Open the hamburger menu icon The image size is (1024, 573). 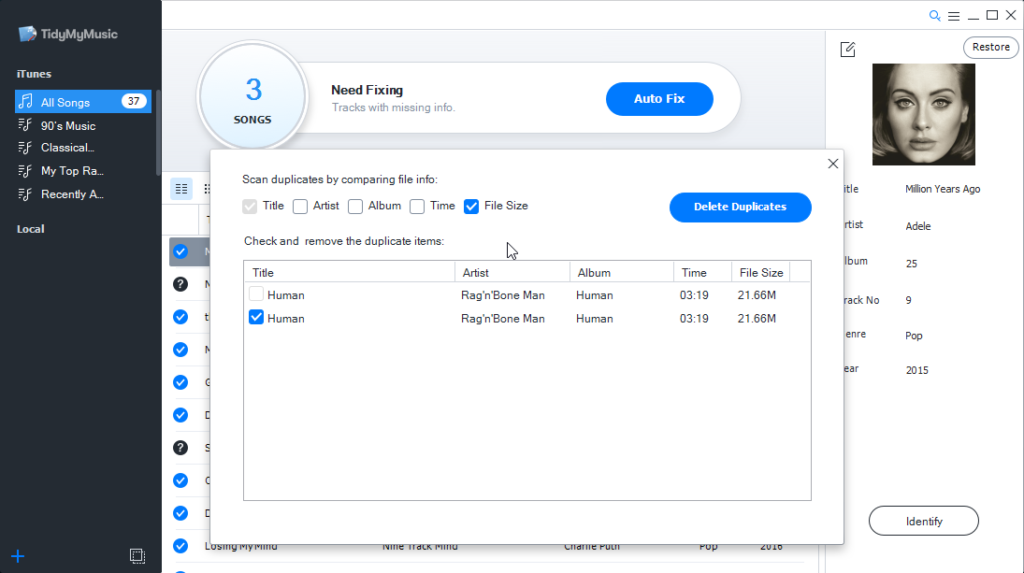click(x=954, y=15)
